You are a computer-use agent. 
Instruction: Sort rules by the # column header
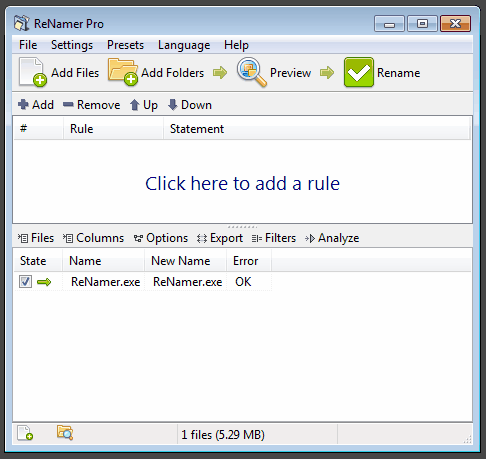click(38, 129)
